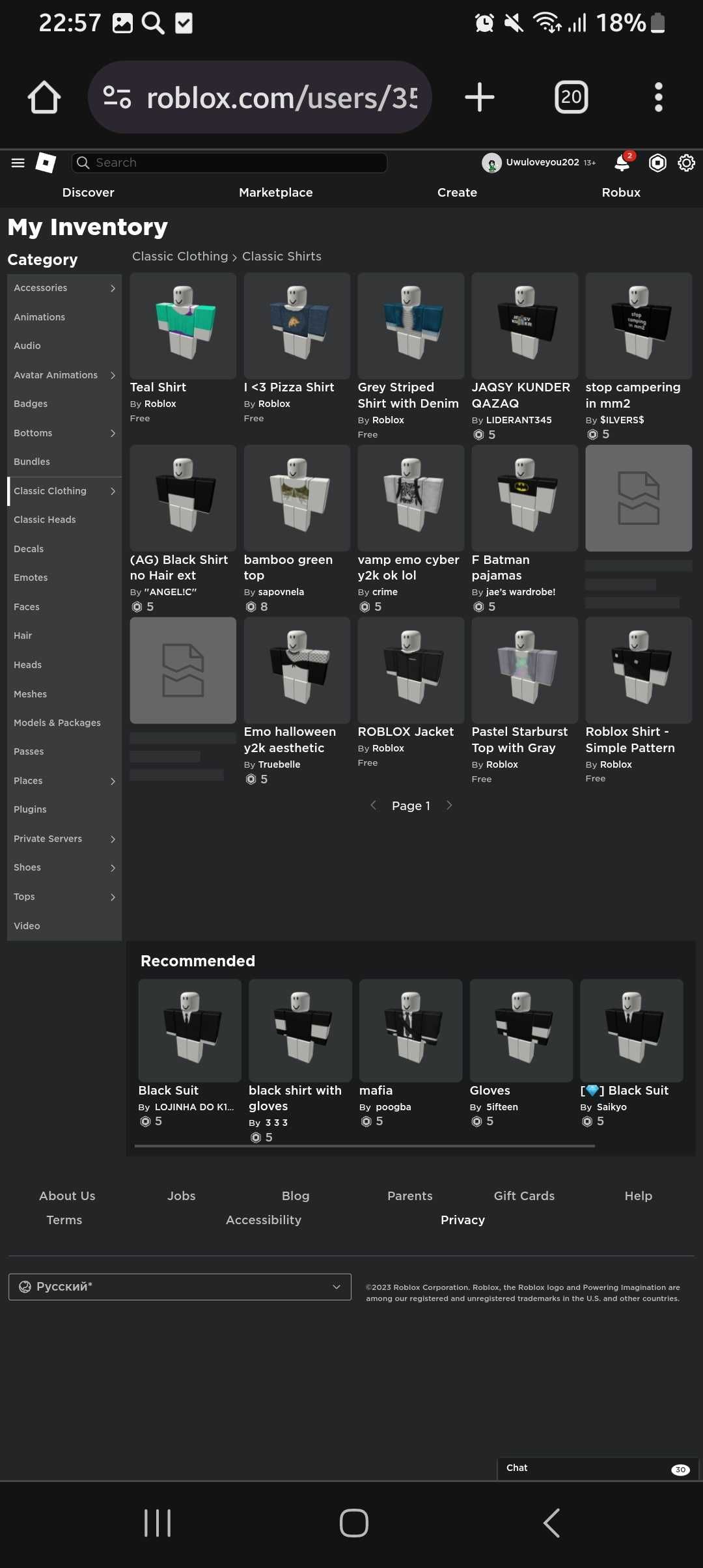Screen dimensions: 703x1568
Task: Switch to the Robux tab
Action: [x=621, y=193]
